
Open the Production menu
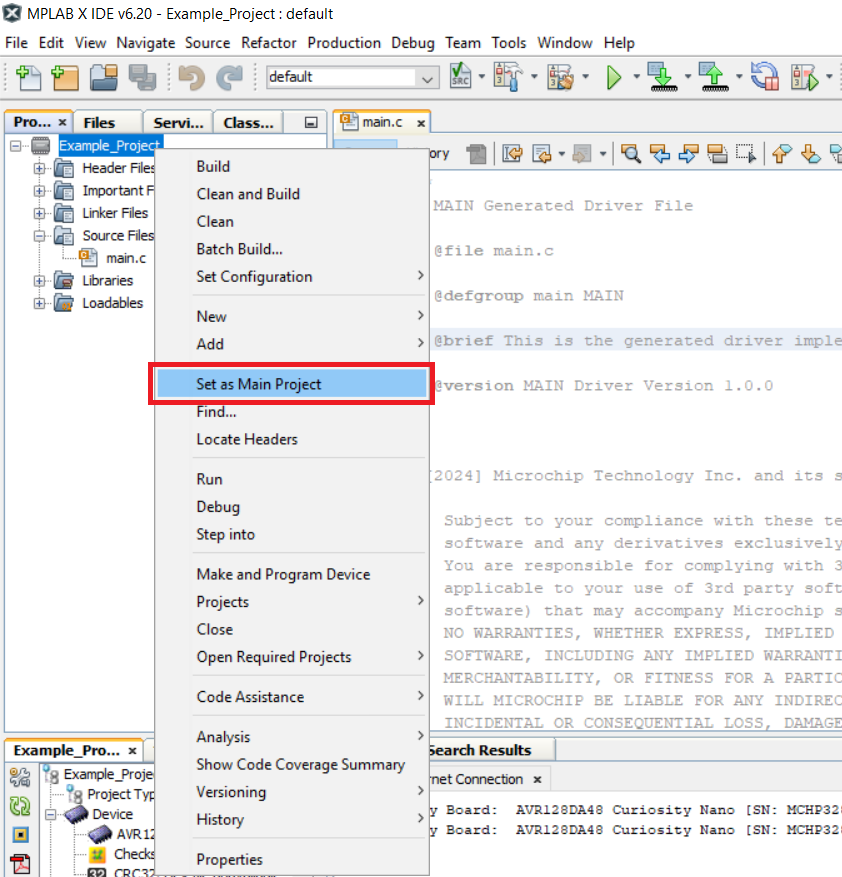coord(344,43)
